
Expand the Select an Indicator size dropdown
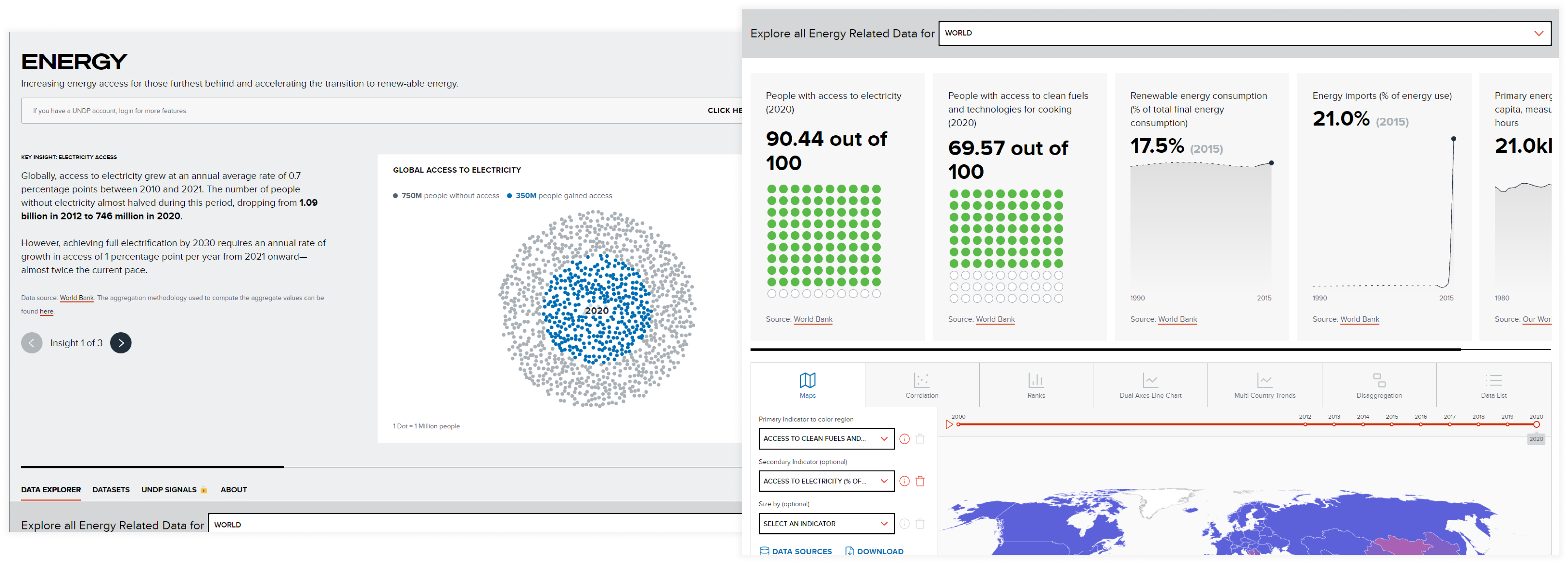pos(826,524)
